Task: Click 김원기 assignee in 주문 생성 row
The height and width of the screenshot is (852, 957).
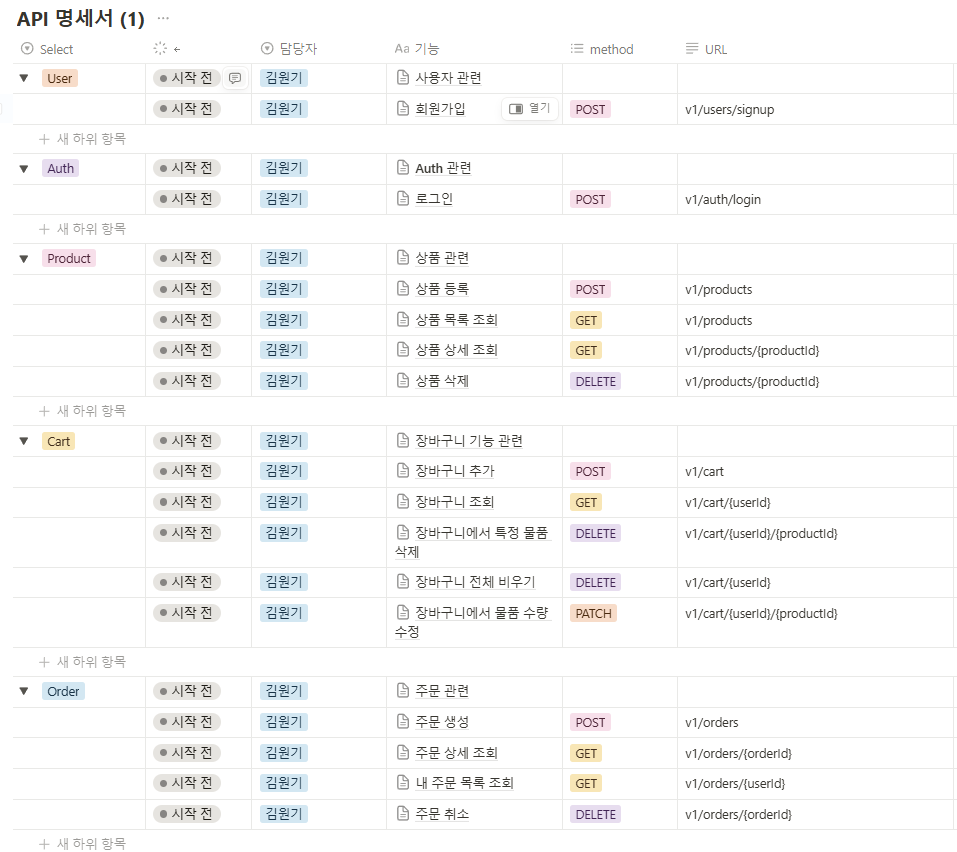Action: 284,722
